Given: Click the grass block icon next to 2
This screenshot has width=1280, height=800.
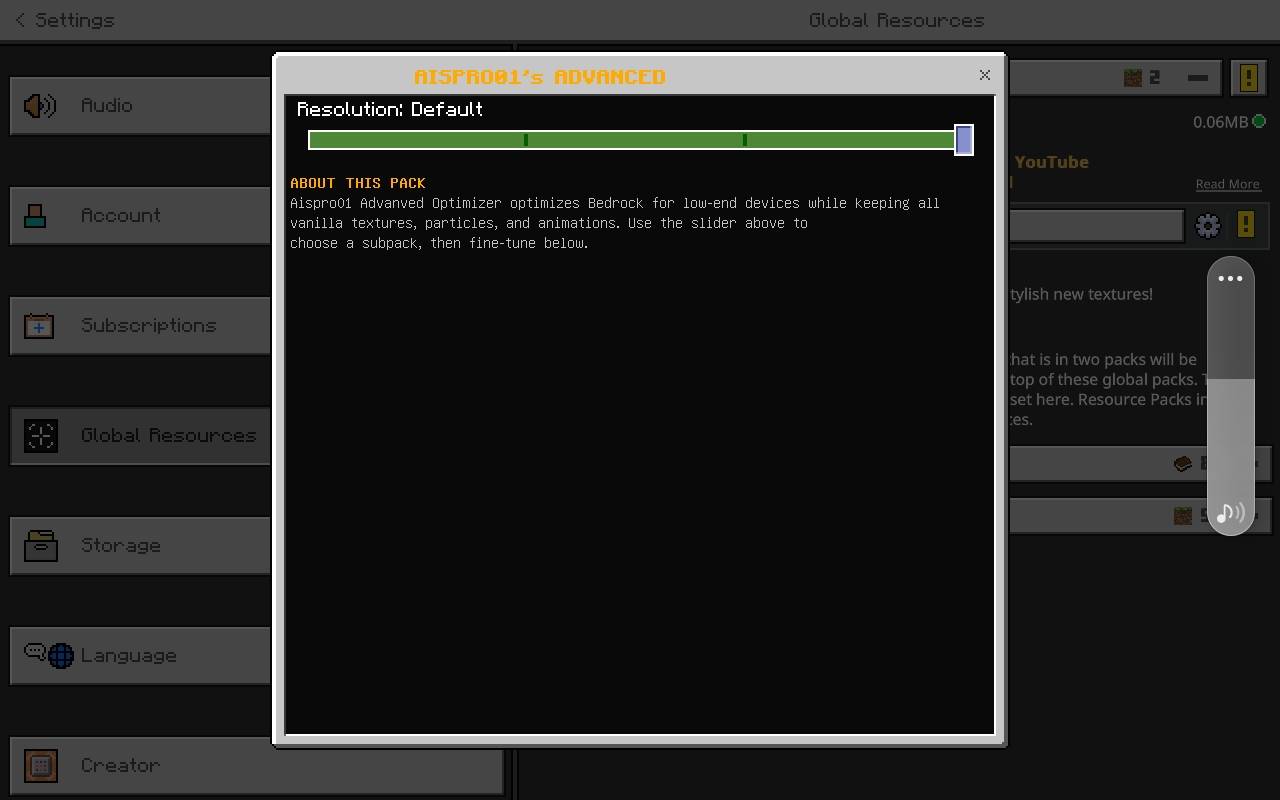Looking at the screenshot, I should coord(1133,77).
